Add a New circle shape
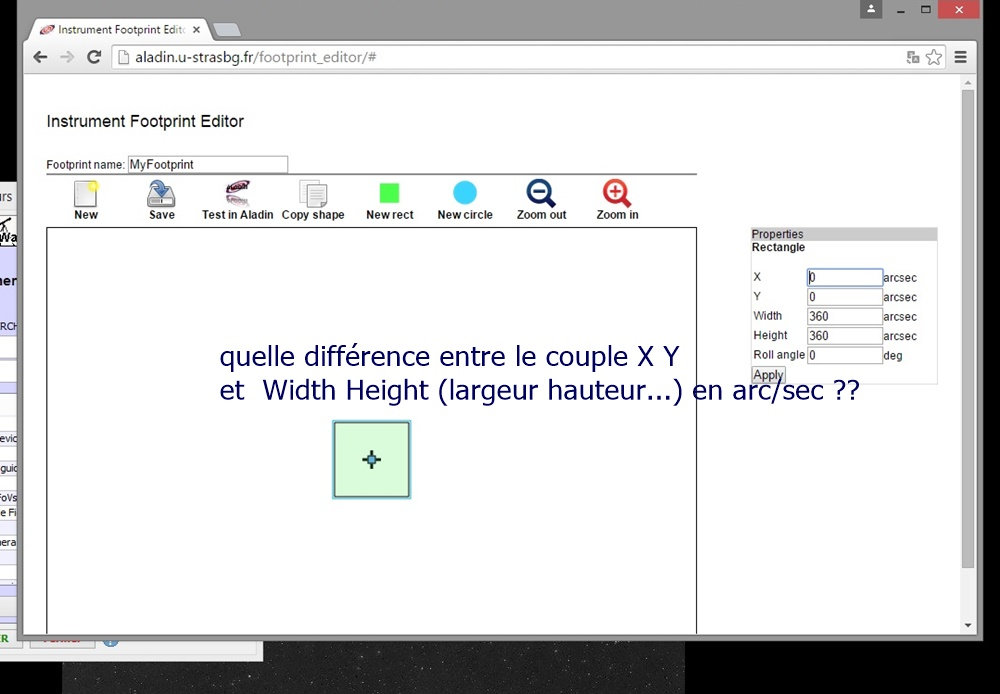This screenshot has width=1000, height=694. coord(465,193)
